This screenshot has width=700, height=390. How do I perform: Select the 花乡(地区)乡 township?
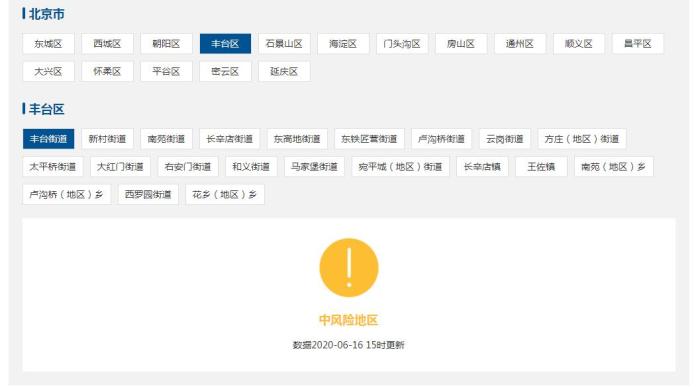click(x=225, y=195)
